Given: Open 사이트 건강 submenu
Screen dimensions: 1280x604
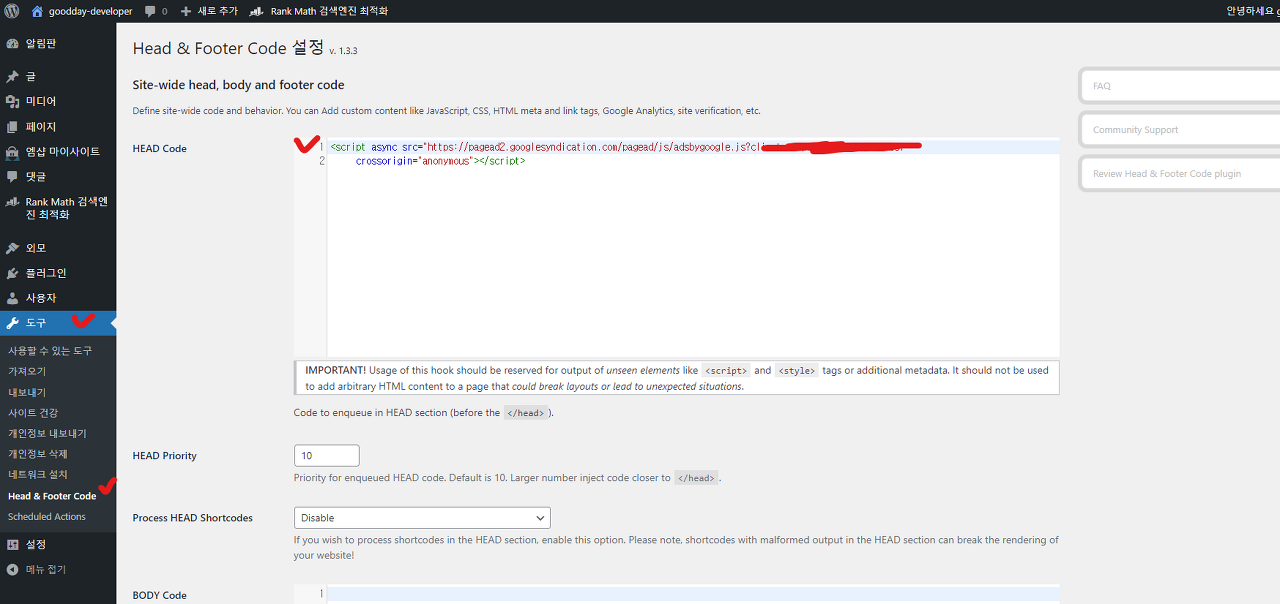Looking at the screenshot, I should point(33,413).
